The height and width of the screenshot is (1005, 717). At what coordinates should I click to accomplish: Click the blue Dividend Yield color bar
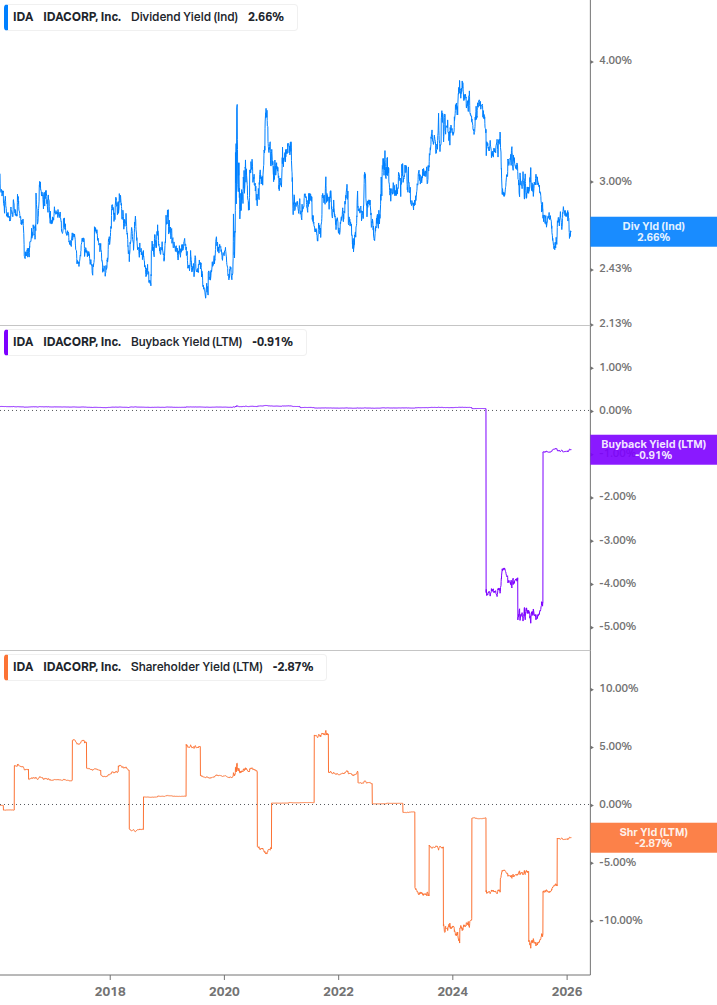click(6, 17)
